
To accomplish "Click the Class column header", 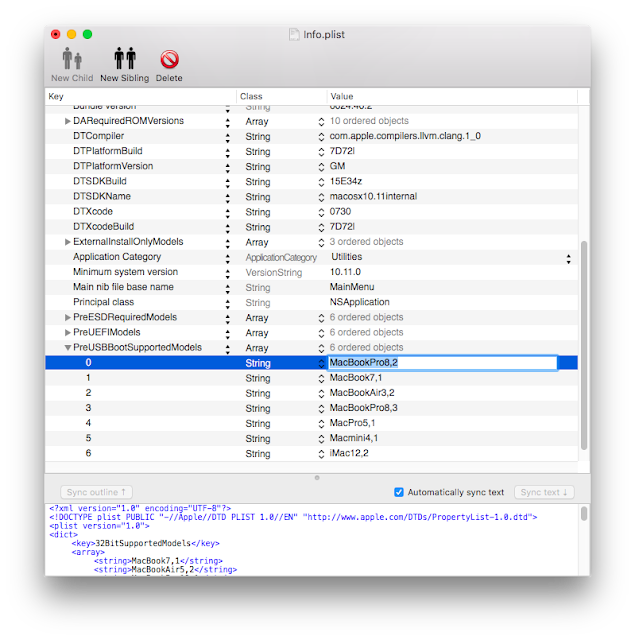I will 282,97.
